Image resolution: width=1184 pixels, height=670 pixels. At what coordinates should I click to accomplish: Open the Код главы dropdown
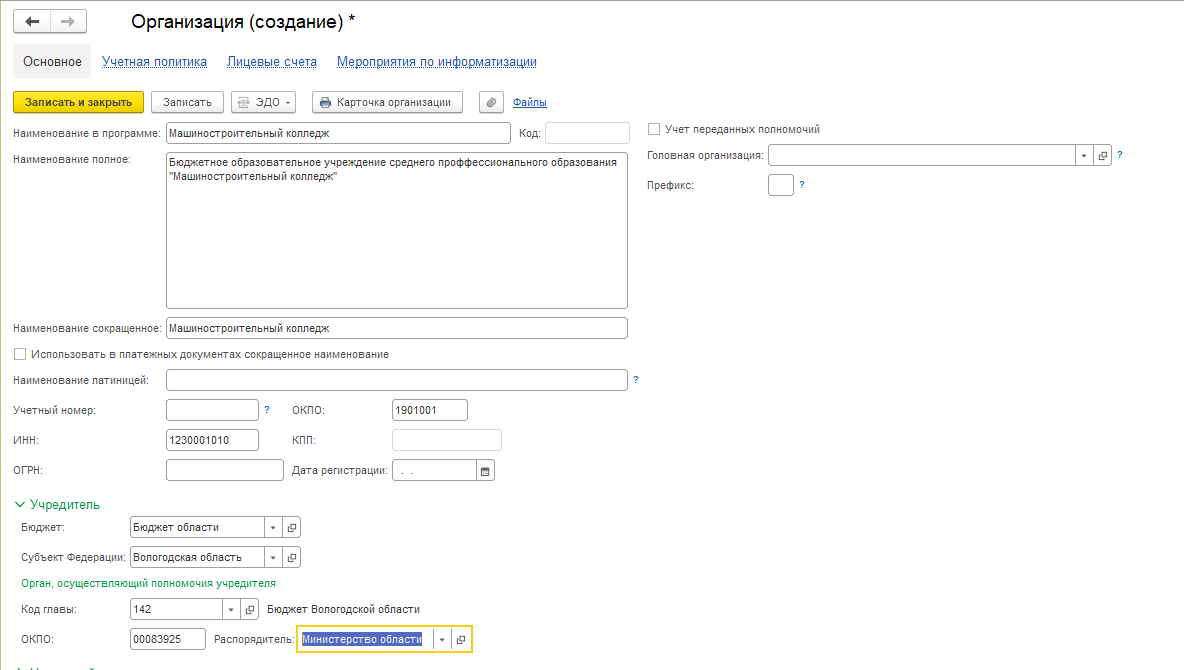point(231,609)
